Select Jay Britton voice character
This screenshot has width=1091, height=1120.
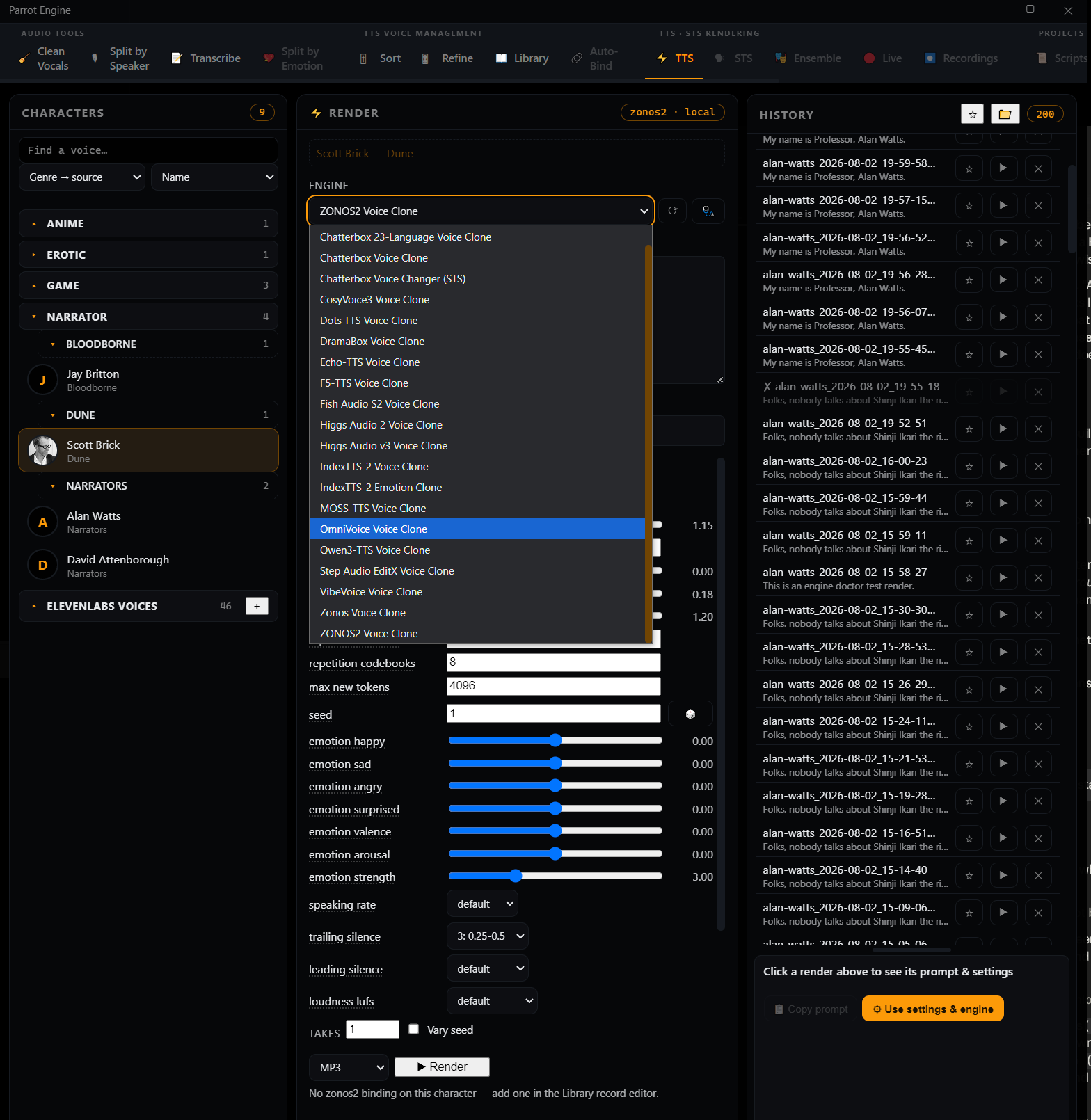click(x=148, y=380)
